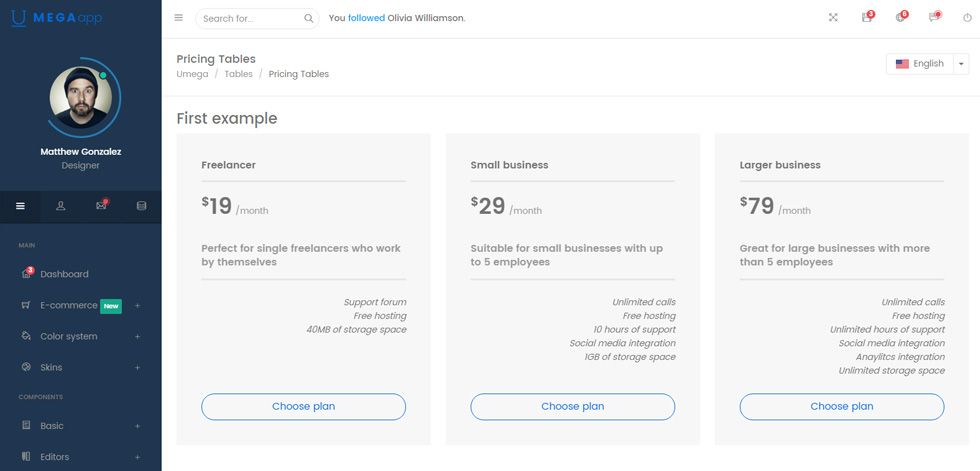
Task: Expand the Basic submenu plus
Action: pyautogui.click(x=138, y=426)
